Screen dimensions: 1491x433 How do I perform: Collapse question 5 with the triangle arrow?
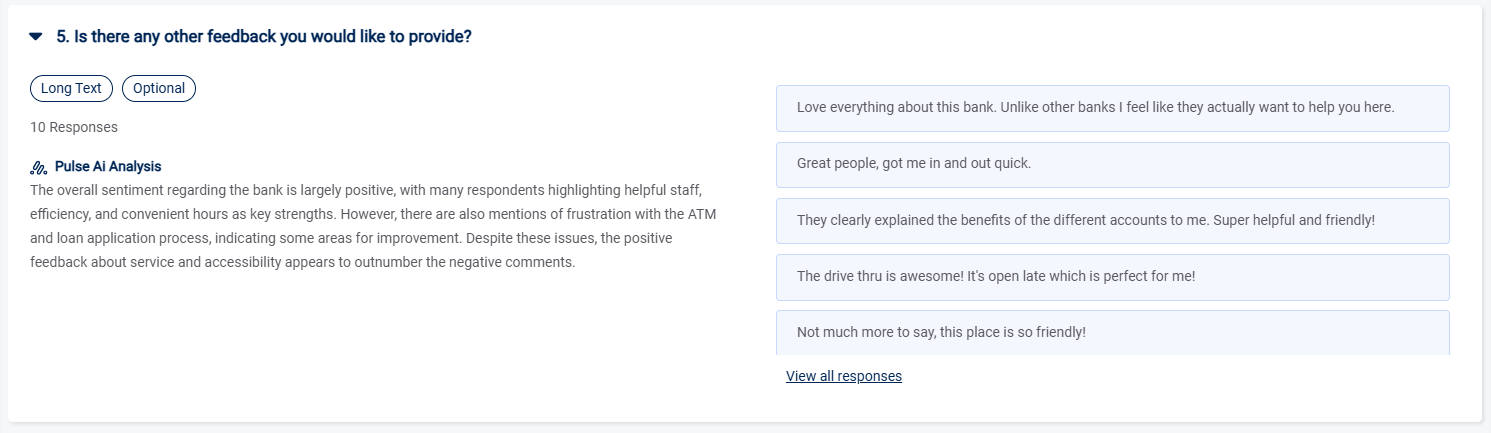36,37
